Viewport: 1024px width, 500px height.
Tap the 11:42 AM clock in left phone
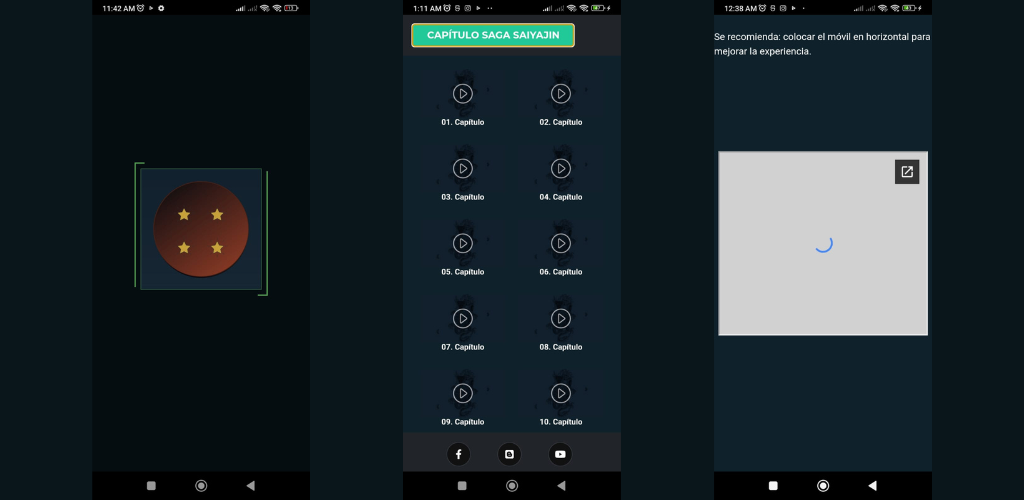[x=119, y=8]
